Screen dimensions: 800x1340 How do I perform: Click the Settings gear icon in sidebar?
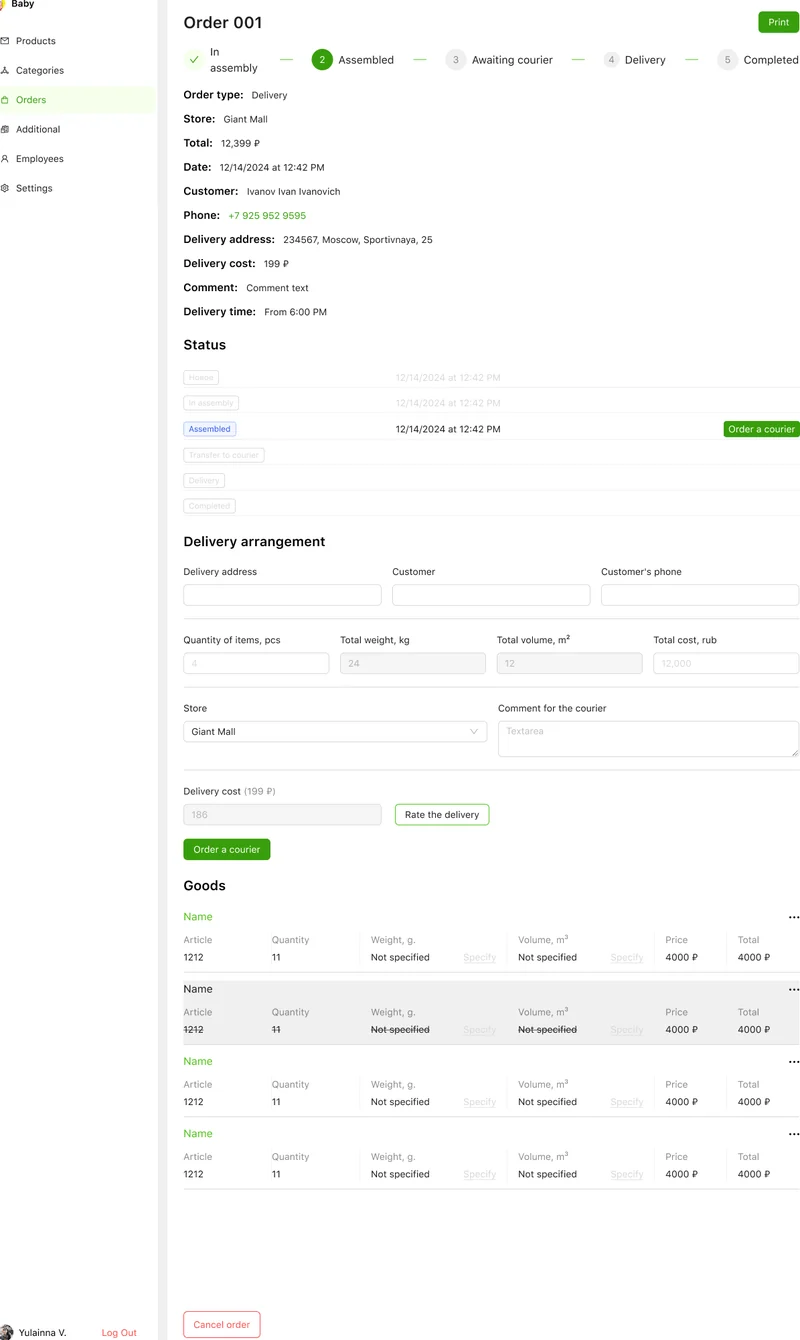point(5,188)
